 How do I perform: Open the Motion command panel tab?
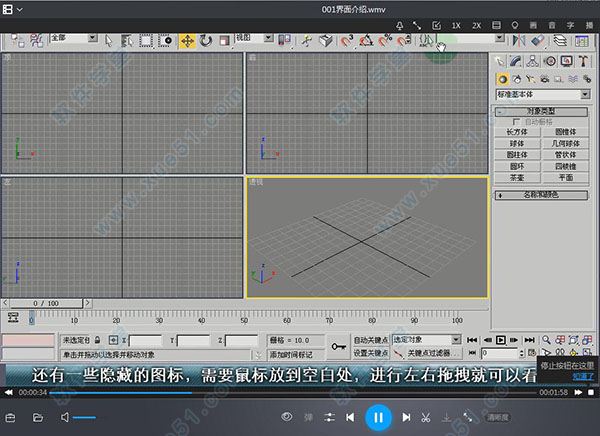550,61
